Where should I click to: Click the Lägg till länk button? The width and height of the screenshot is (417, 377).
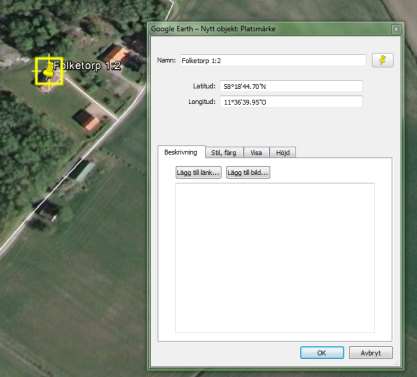[x=198, y=173]
